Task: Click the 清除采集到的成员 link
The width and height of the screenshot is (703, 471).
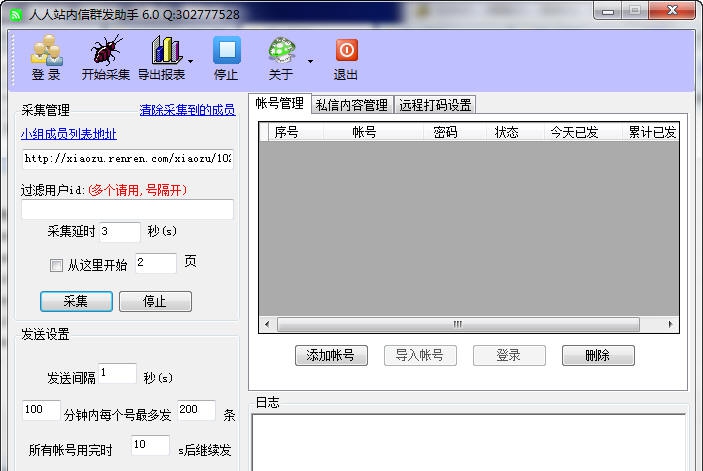Action: (x=187, y=110)
